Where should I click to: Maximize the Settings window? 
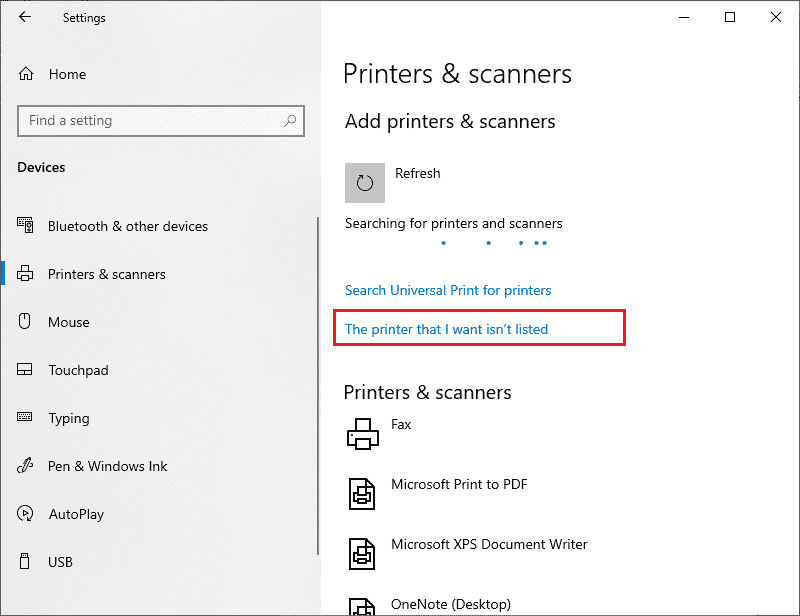(730, 17)
